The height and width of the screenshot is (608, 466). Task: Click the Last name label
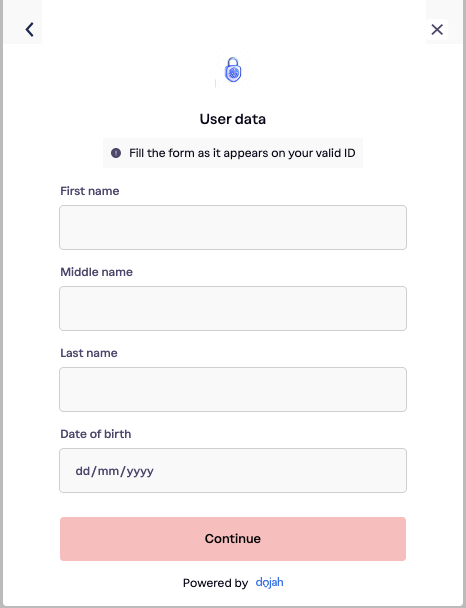pyautogui.click(x=89, y=353)
